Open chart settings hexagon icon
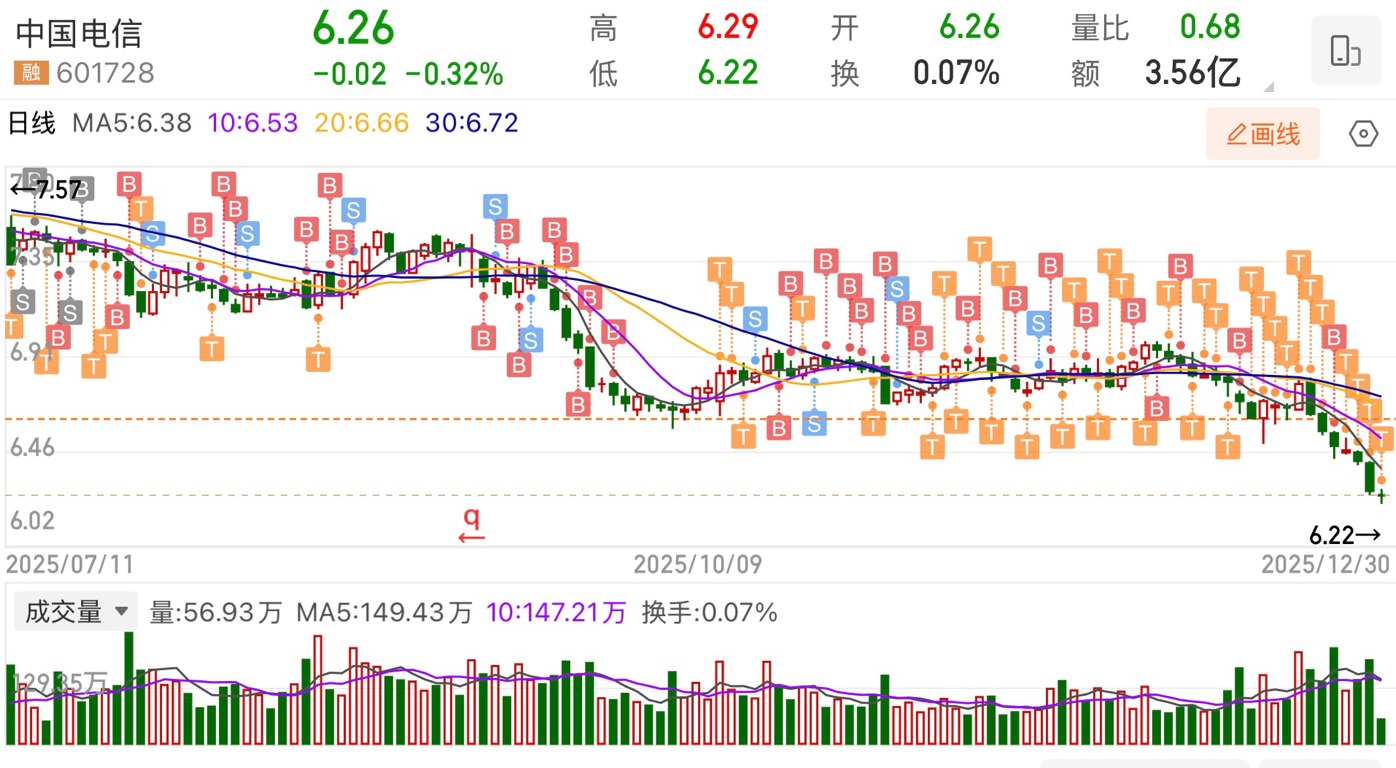Screen dimensions: 1396x768 [x=1363, y=134]
